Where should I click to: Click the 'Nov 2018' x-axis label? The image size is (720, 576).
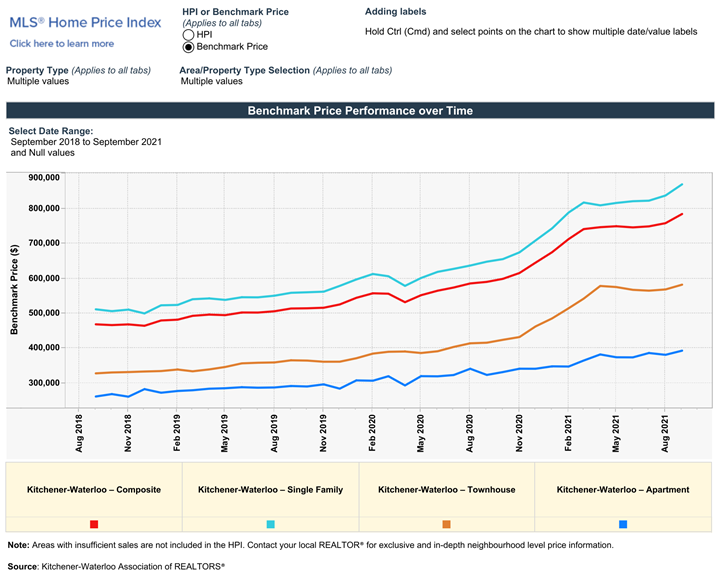pos(128,433)
